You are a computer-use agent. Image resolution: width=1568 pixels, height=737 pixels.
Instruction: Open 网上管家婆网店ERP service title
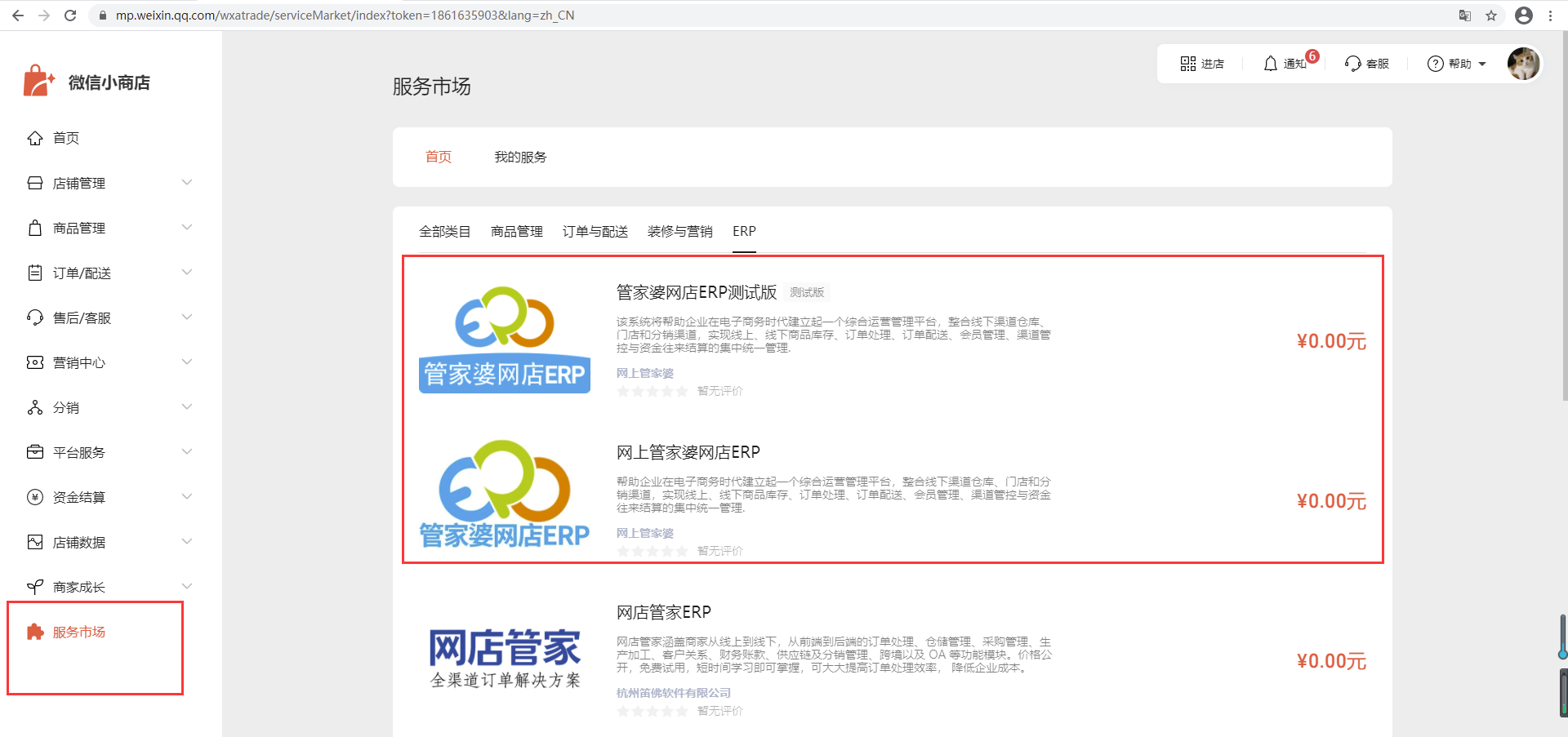click(688, 452)
